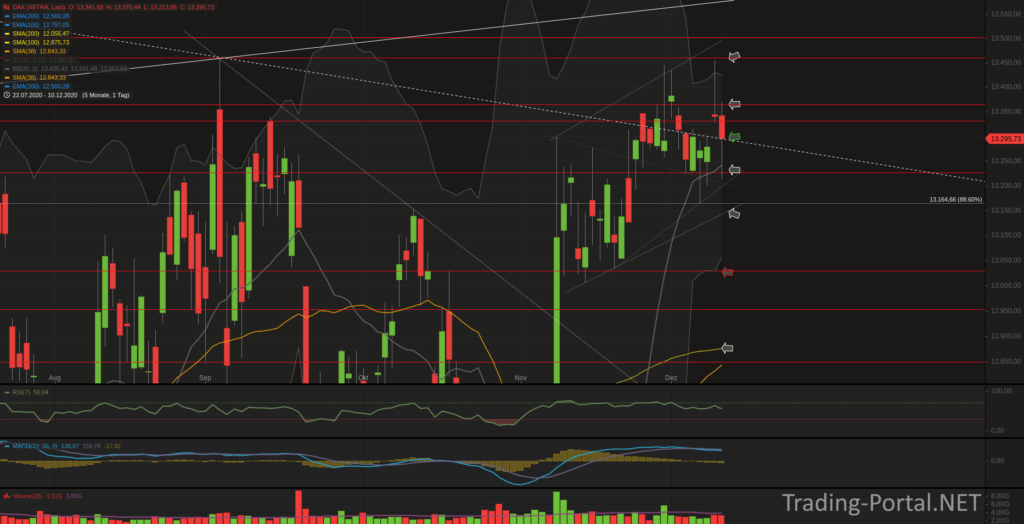Click the Nov label on the time axis

coord(520,378)
